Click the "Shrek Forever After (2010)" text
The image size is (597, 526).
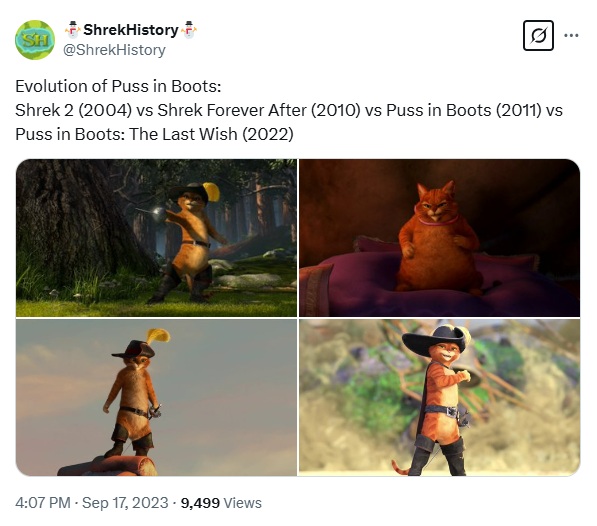point(259,110)
